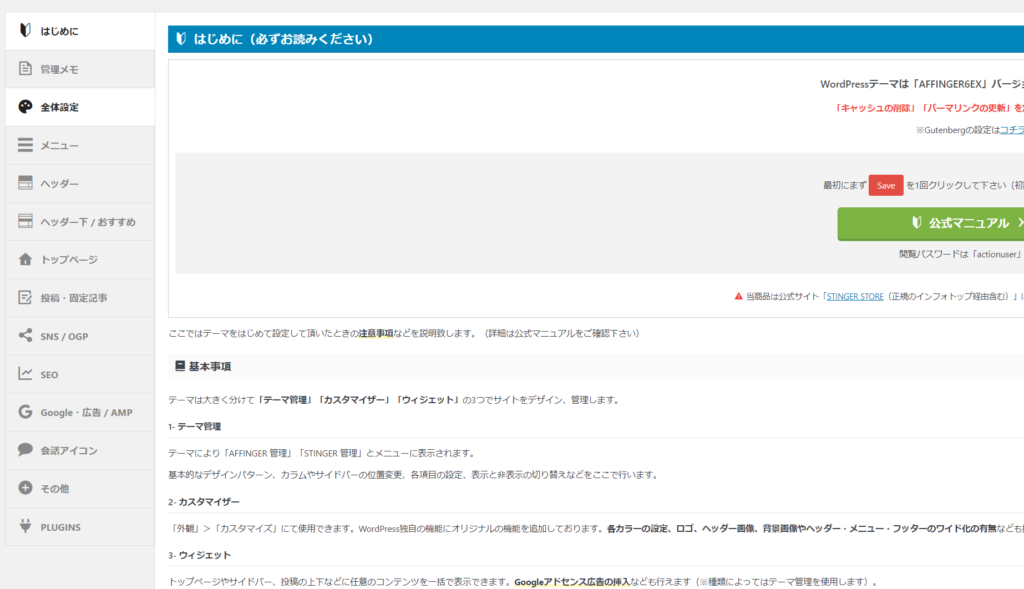Click the 閲覧パスワードは actionuser text
This screenshot has height=589, width=1024.
[960, 254]
